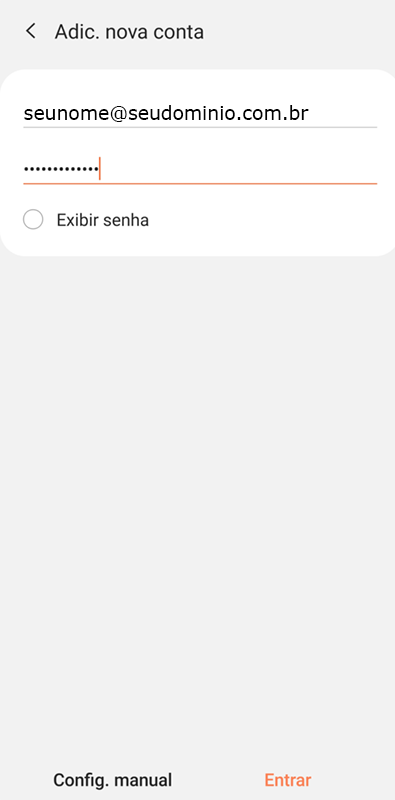
Task: Go back using the arrow icon
Action: pos(31,31)
